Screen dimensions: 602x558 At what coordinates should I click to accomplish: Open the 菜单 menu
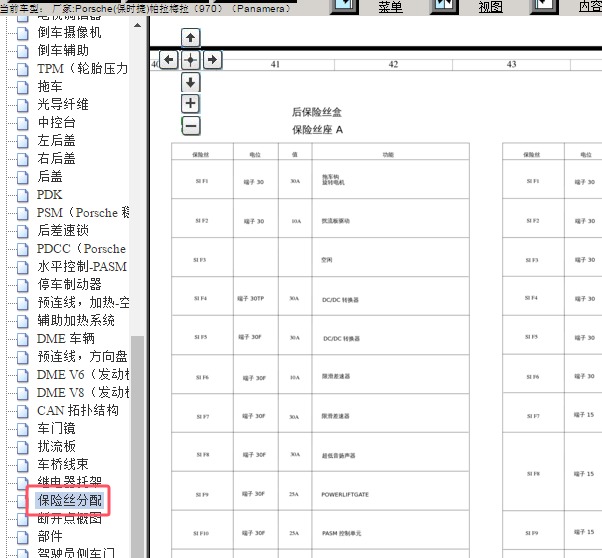[x=390, y=7]
